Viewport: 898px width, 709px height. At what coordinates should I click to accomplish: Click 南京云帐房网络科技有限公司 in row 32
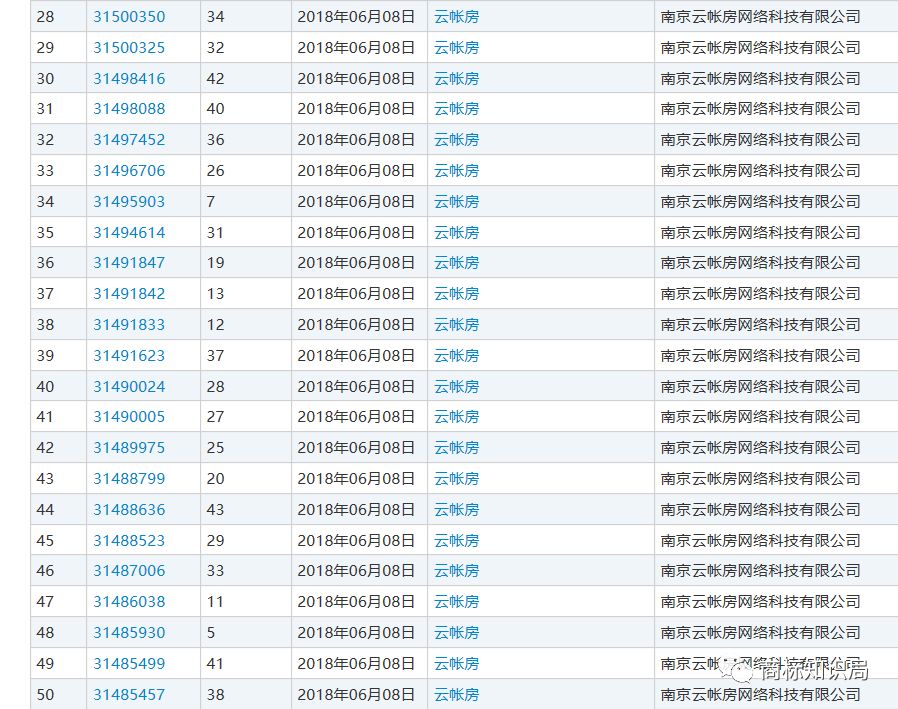coord(761,140)
